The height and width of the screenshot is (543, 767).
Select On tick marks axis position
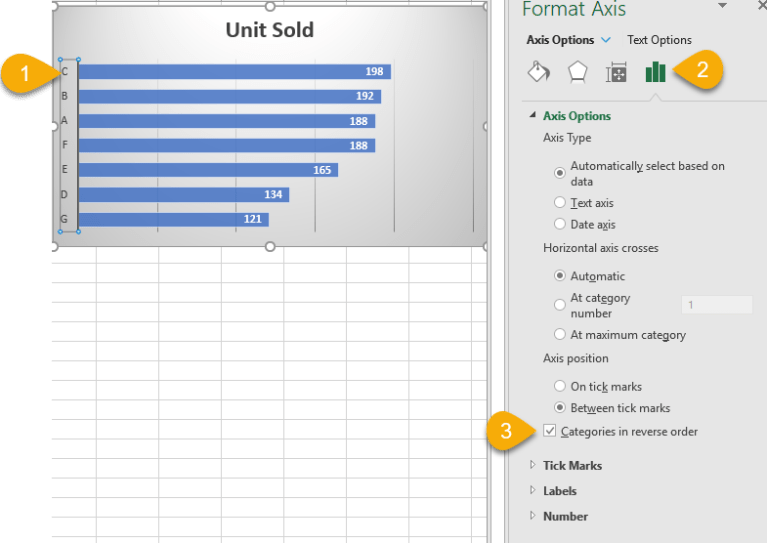[x=560, y=386]
